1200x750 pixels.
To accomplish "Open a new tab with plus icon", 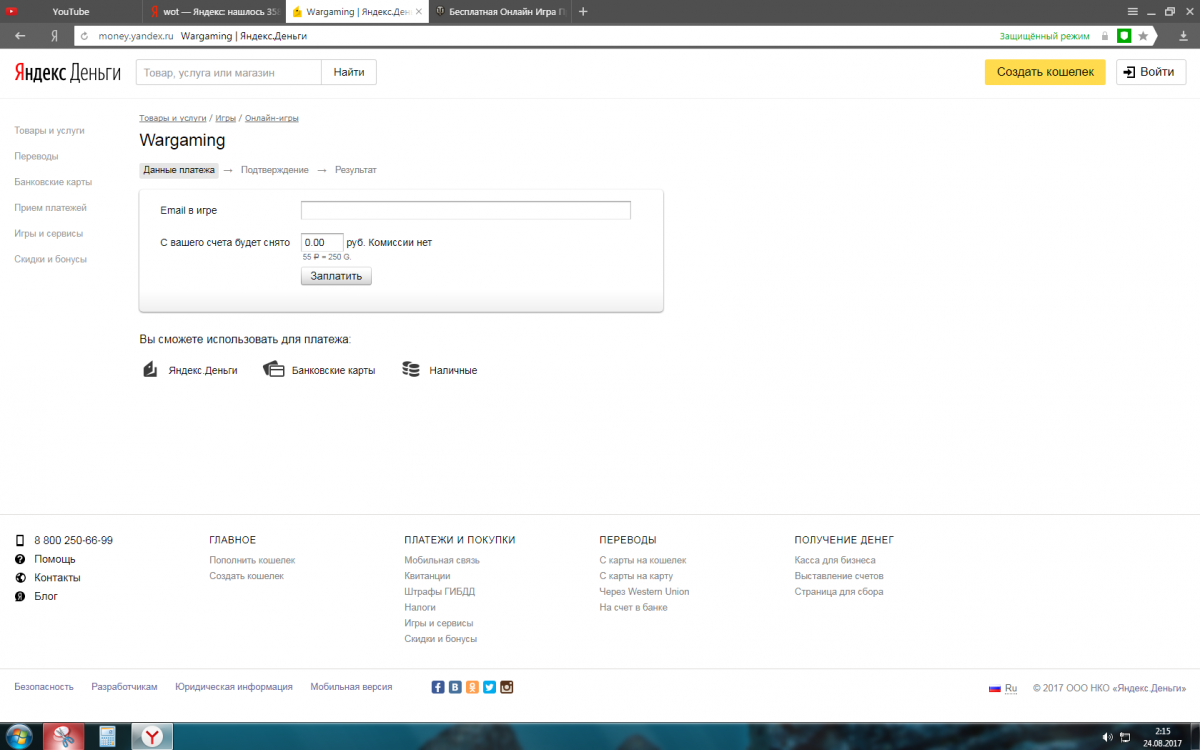I will click(x=583, y=11).
